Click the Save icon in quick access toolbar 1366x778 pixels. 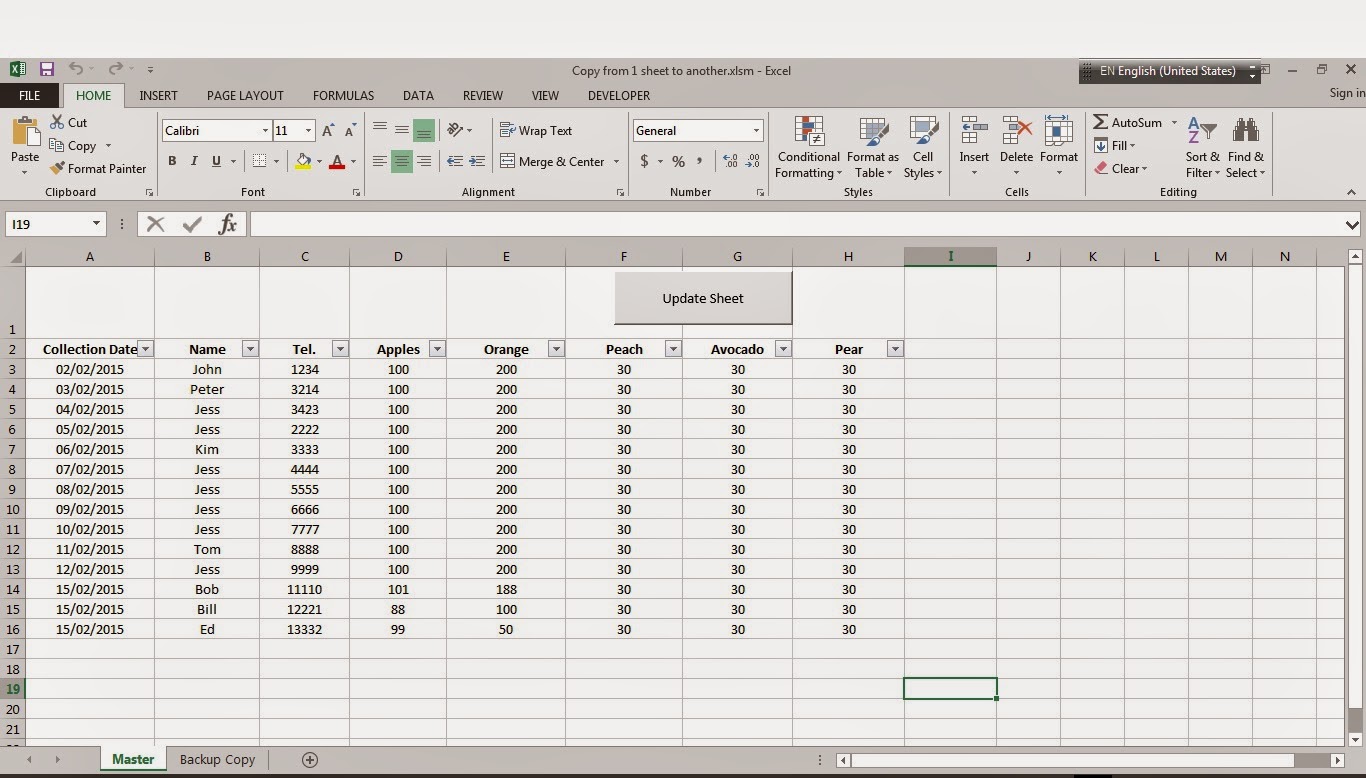tap(46, 69)
